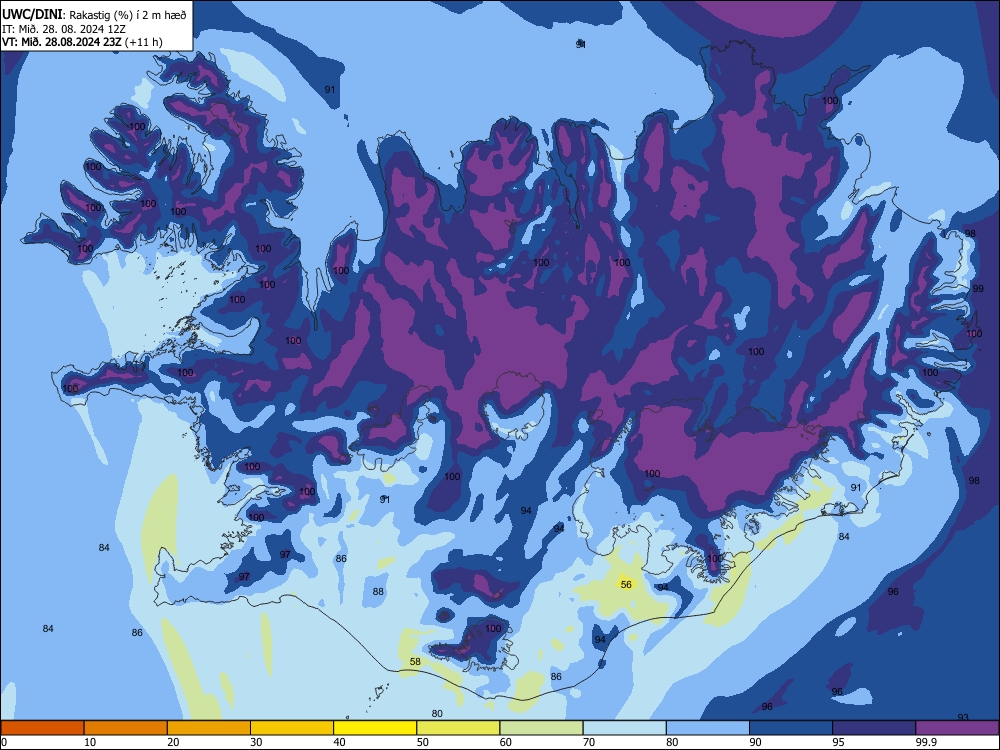
Task: Click the legend tick label '50'
Action: (x=423, y=742)
